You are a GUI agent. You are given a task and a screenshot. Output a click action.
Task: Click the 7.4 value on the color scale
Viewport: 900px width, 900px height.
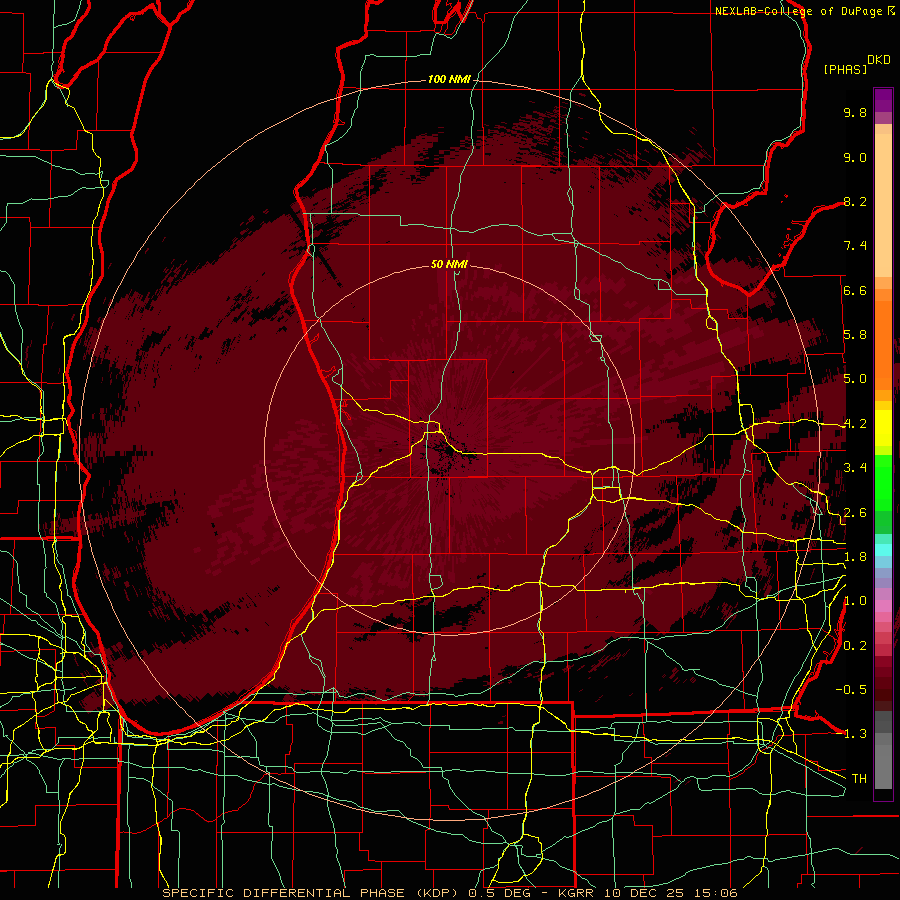pos(855,246)
